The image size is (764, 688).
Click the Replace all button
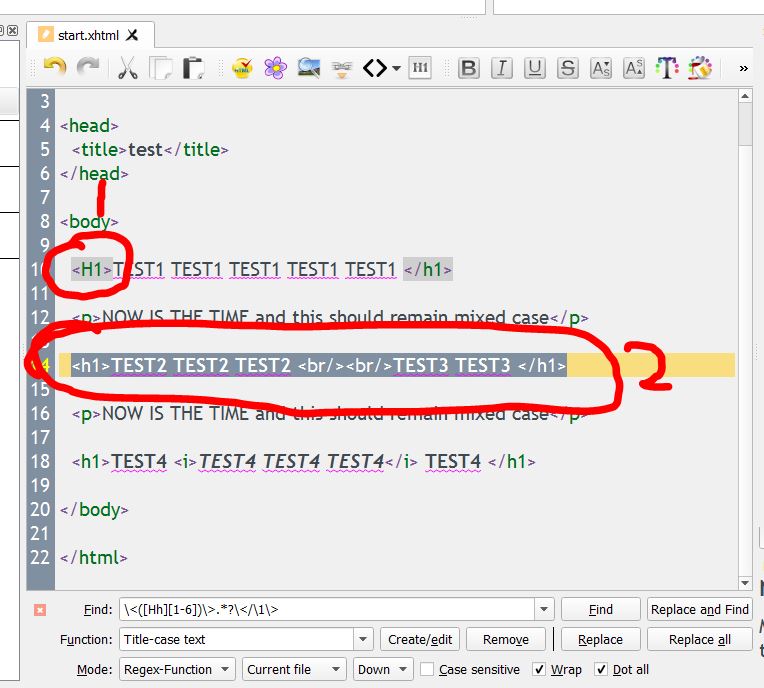[699, 639]
